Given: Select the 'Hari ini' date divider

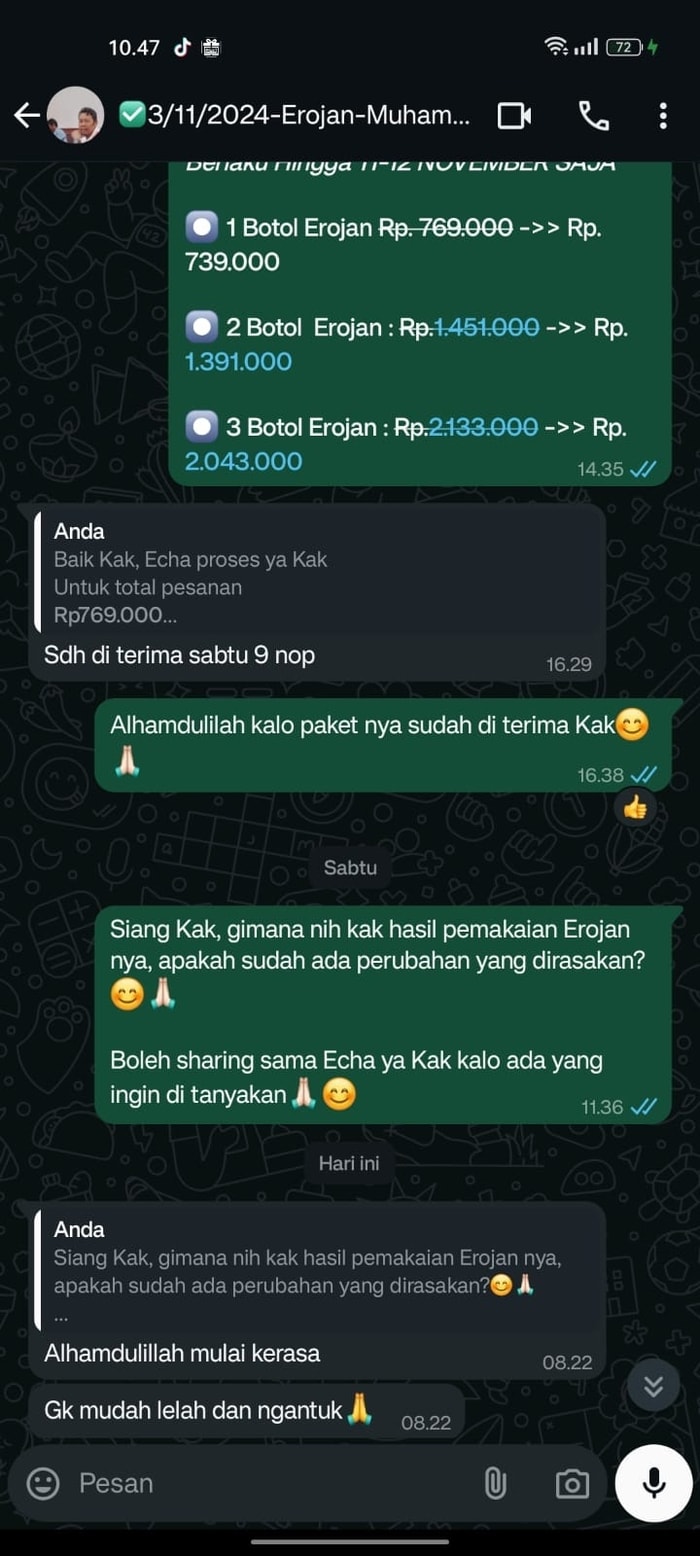Looking at the screenshot, I should pos(349,1163).
